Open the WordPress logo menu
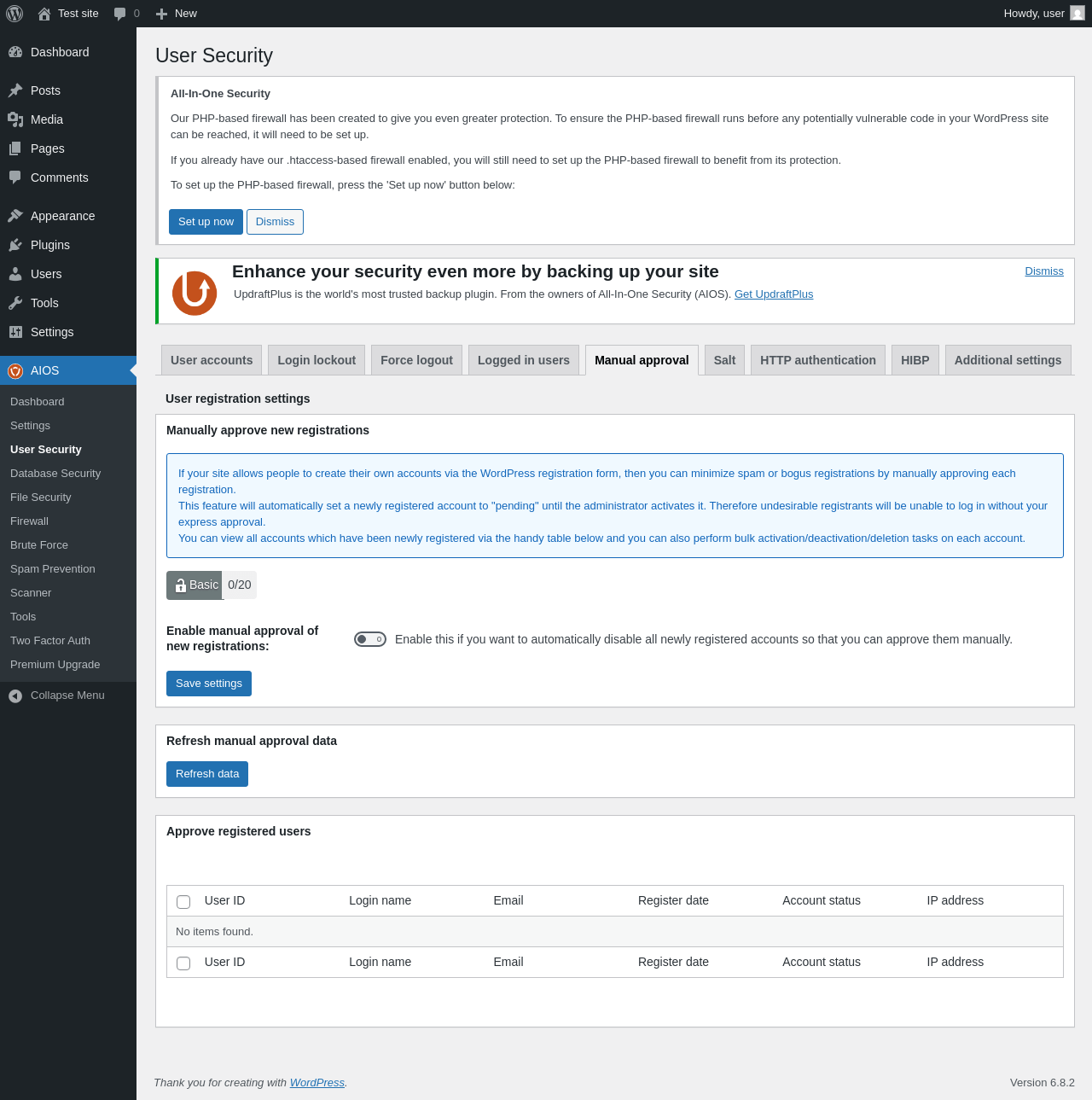 15,14
